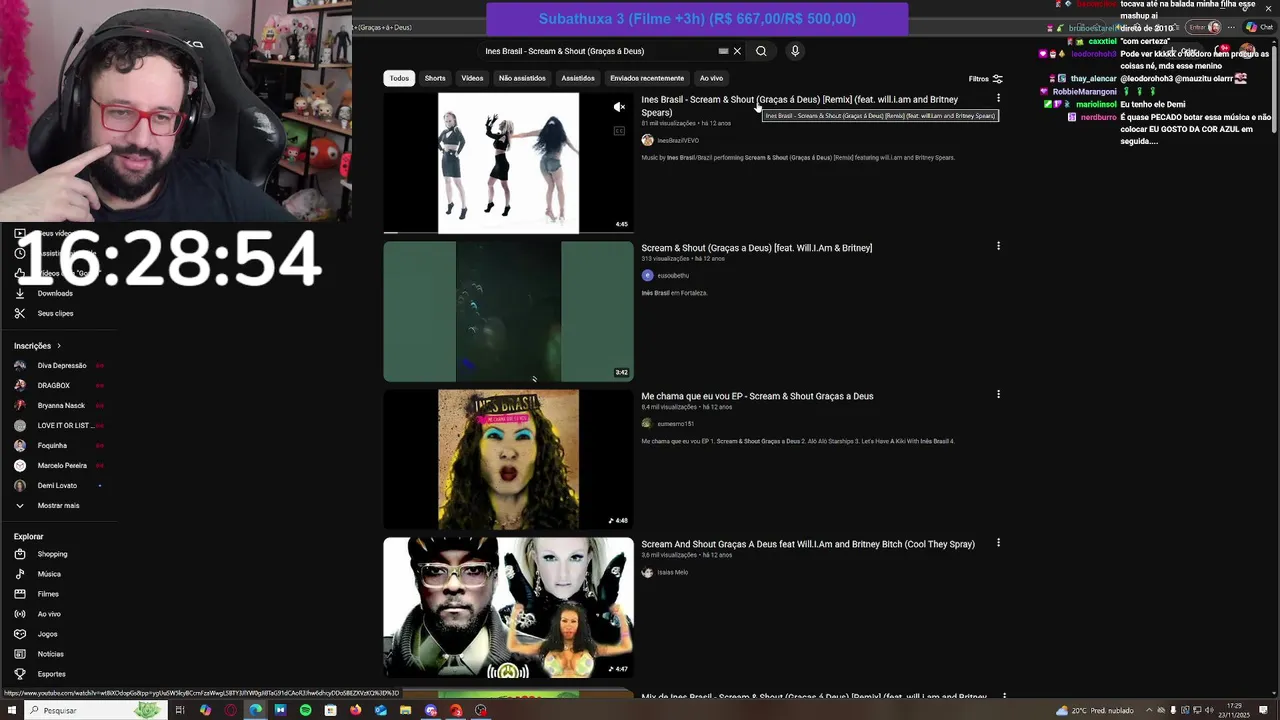Open RobbieMarangoni username in chat
1280x720 pixels.
1084,92
